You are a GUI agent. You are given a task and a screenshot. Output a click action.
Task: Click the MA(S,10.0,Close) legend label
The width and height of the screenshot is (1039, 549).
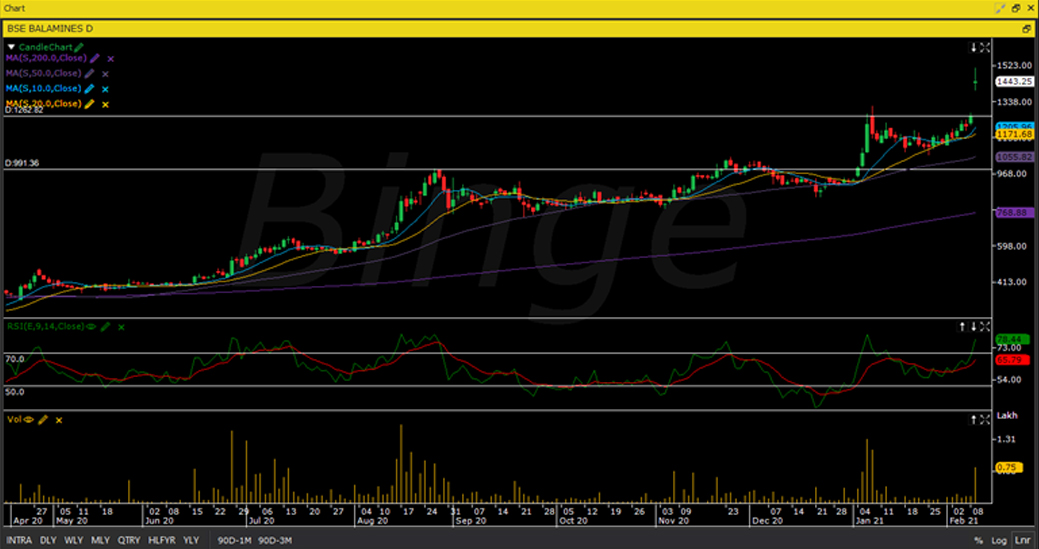click(43, 89)
